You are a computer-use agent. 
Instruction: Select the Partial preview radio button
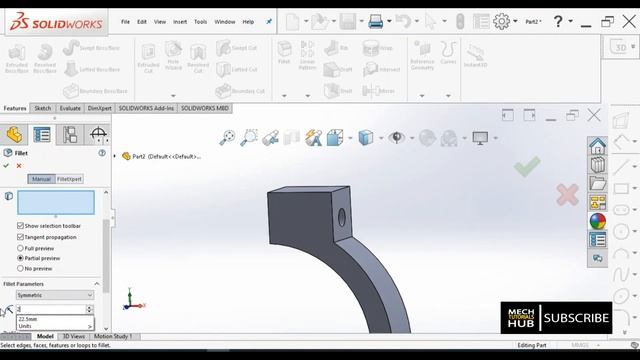tap(20, 258)
